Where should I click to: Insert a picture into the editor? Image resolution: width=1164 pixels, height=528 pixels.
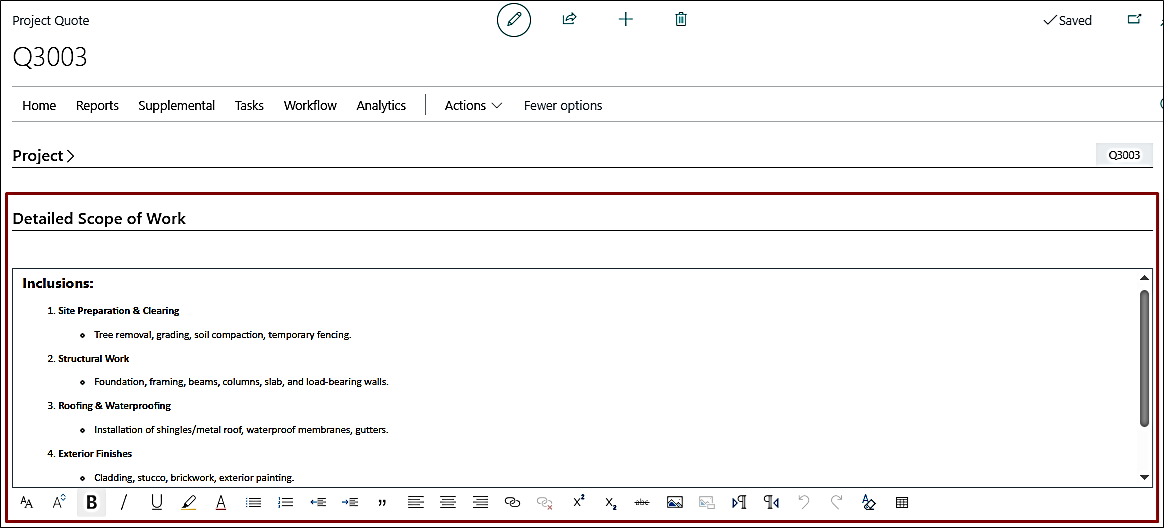[675, 502]
